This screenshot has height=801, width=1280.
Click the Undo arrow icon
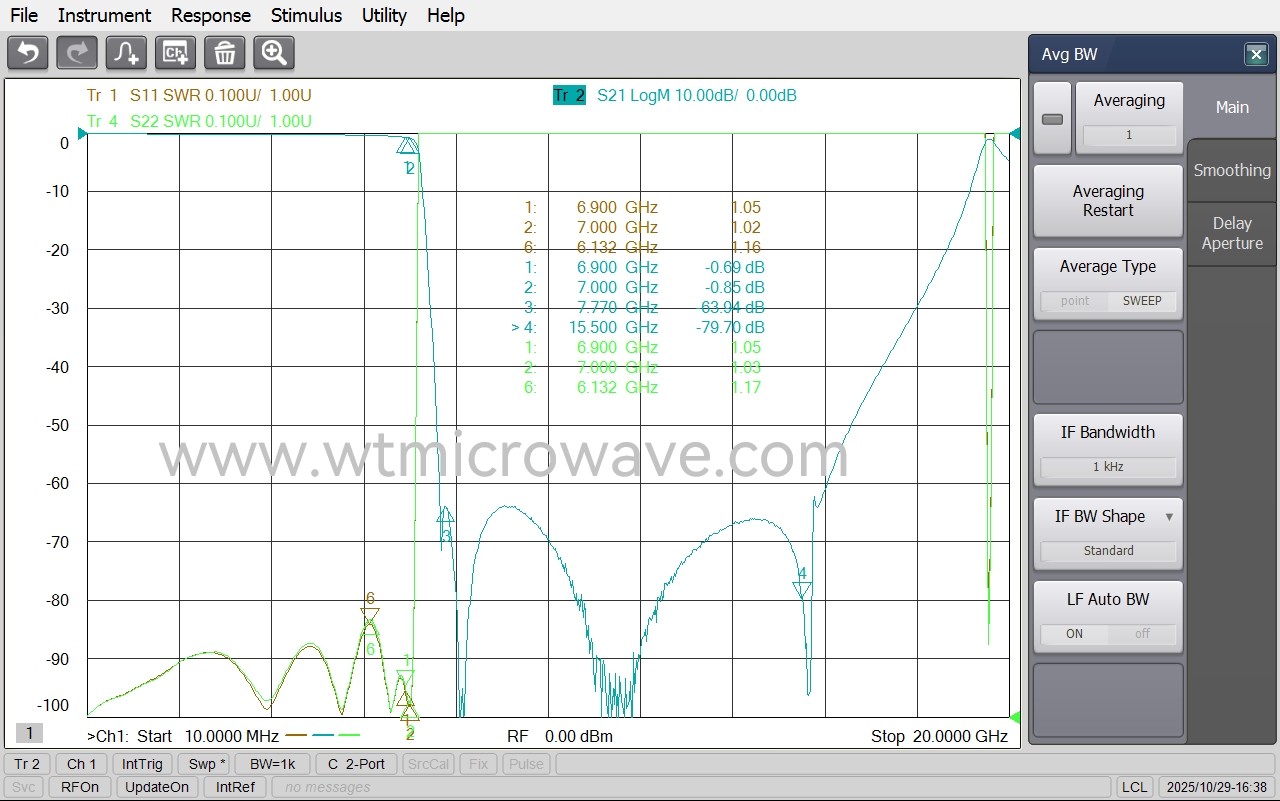(28, 53)
